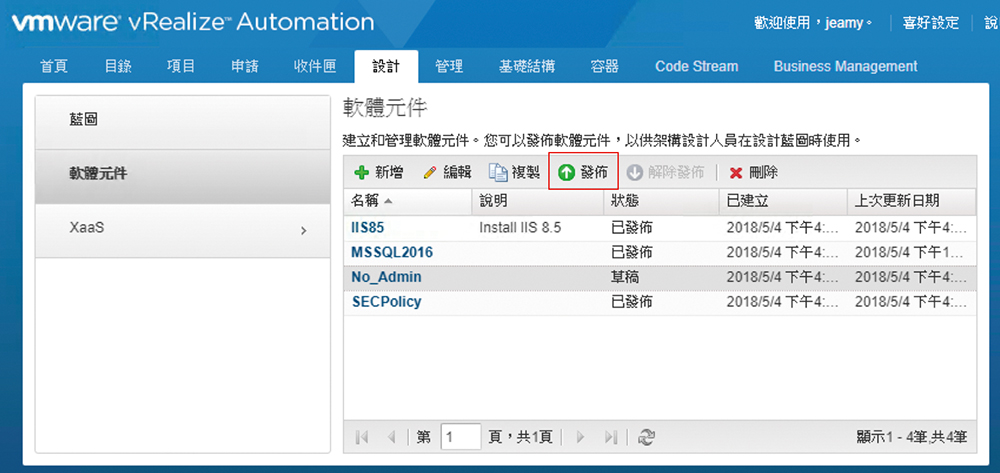Click the grey 解除發佈 down-arrow icon
1000x473 pixels.
click(x=635, y=173)
